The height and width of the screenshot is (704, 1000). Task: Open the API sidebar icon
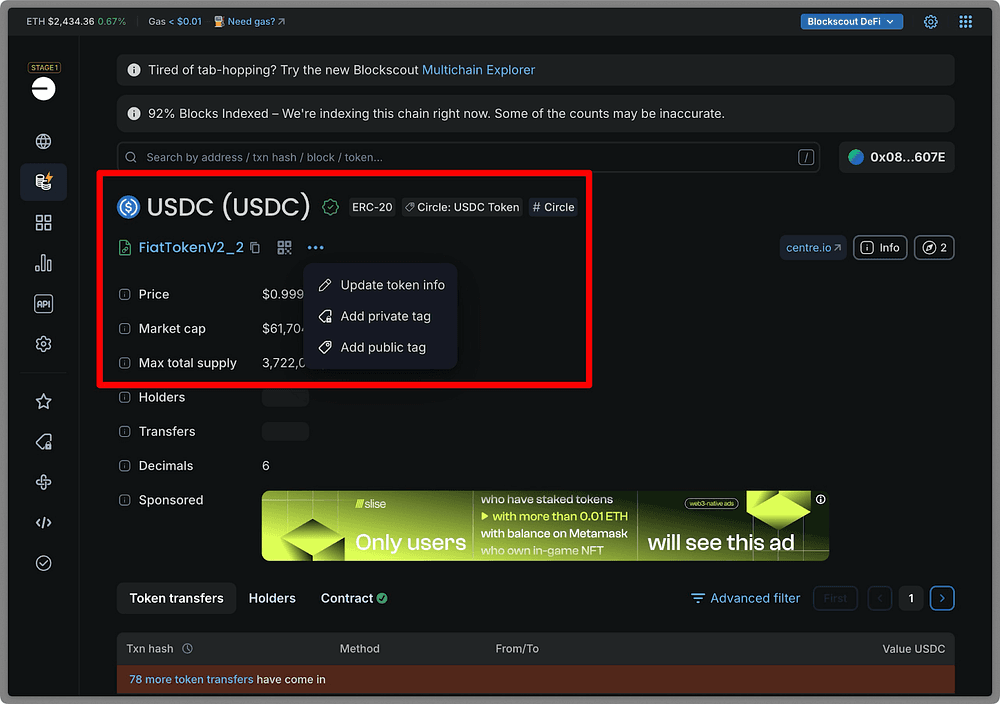[43, 304]
